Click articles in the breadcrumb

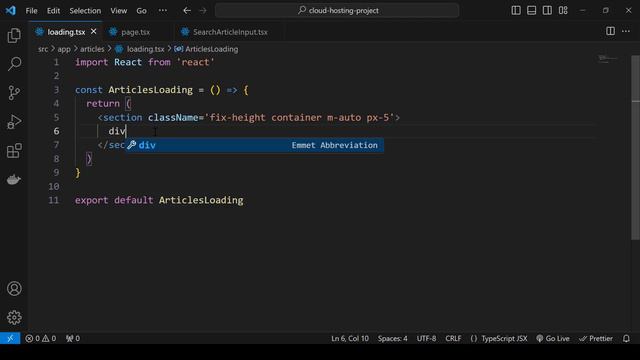click(92, 49)
